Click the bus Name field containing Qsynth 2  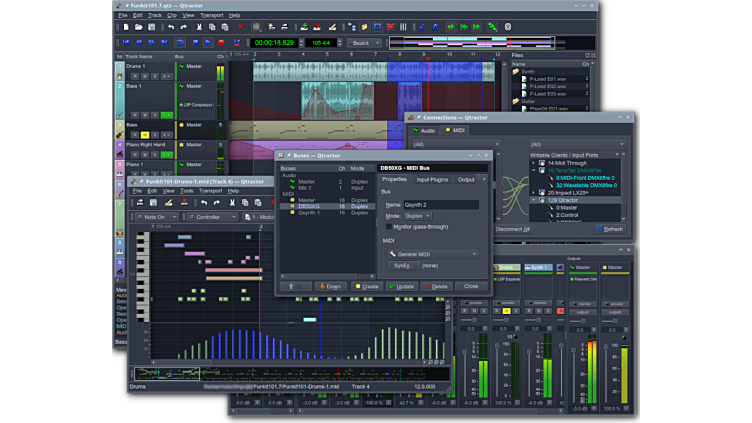pyautogui.click(x=440, y=204)
